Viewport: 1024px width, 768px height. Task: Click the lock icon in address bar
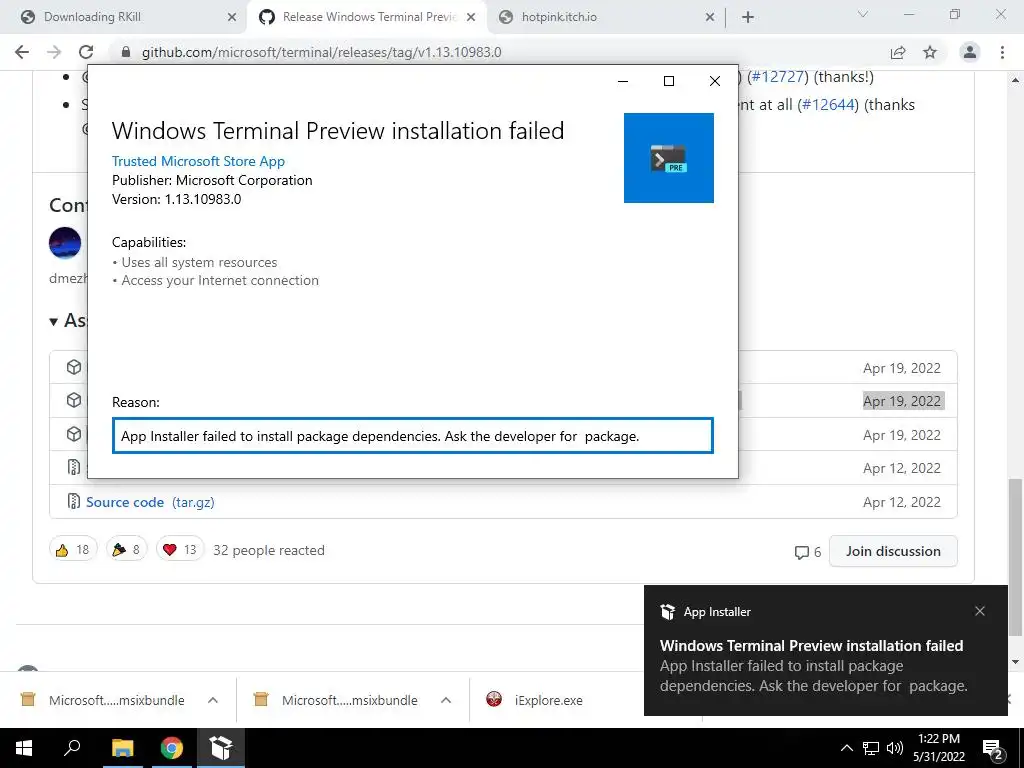(x=126, y=52)
